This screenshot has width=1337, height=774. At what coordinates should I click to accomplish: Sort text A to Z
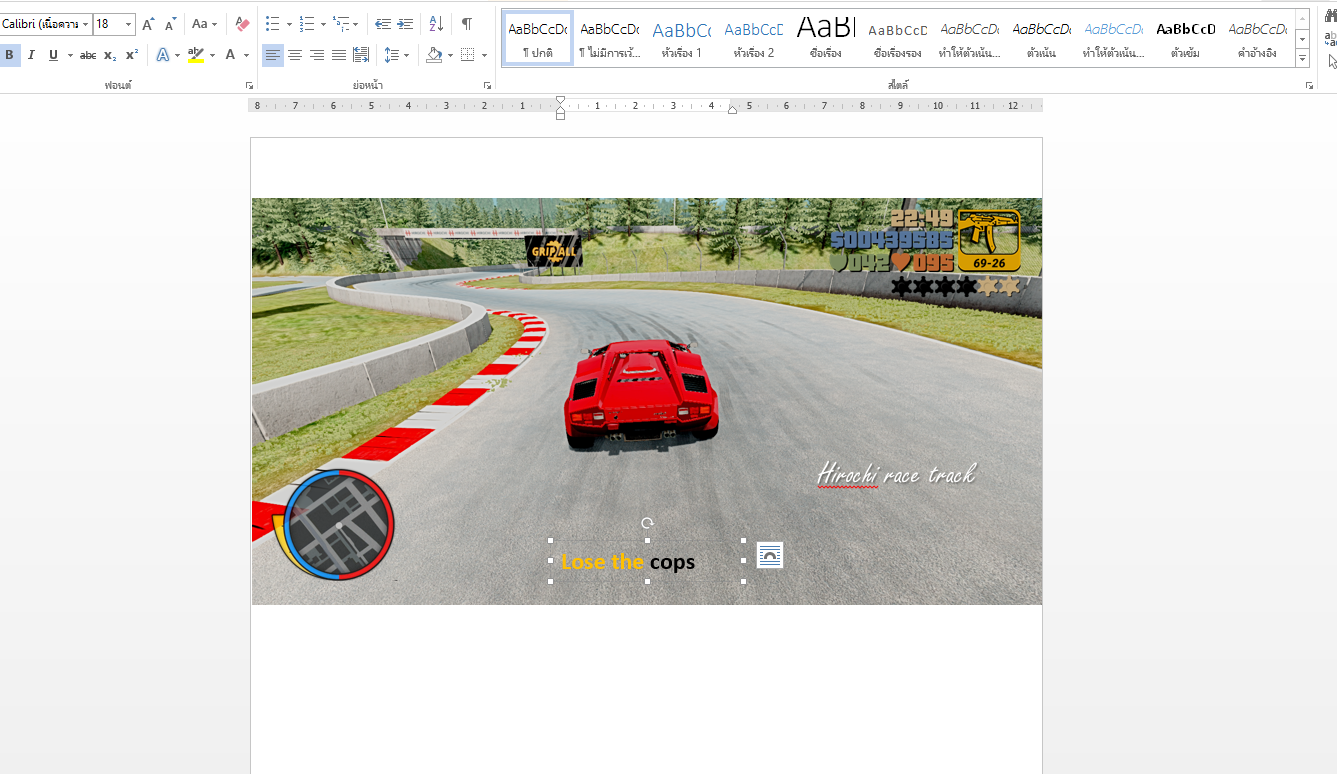coord(436,24)
